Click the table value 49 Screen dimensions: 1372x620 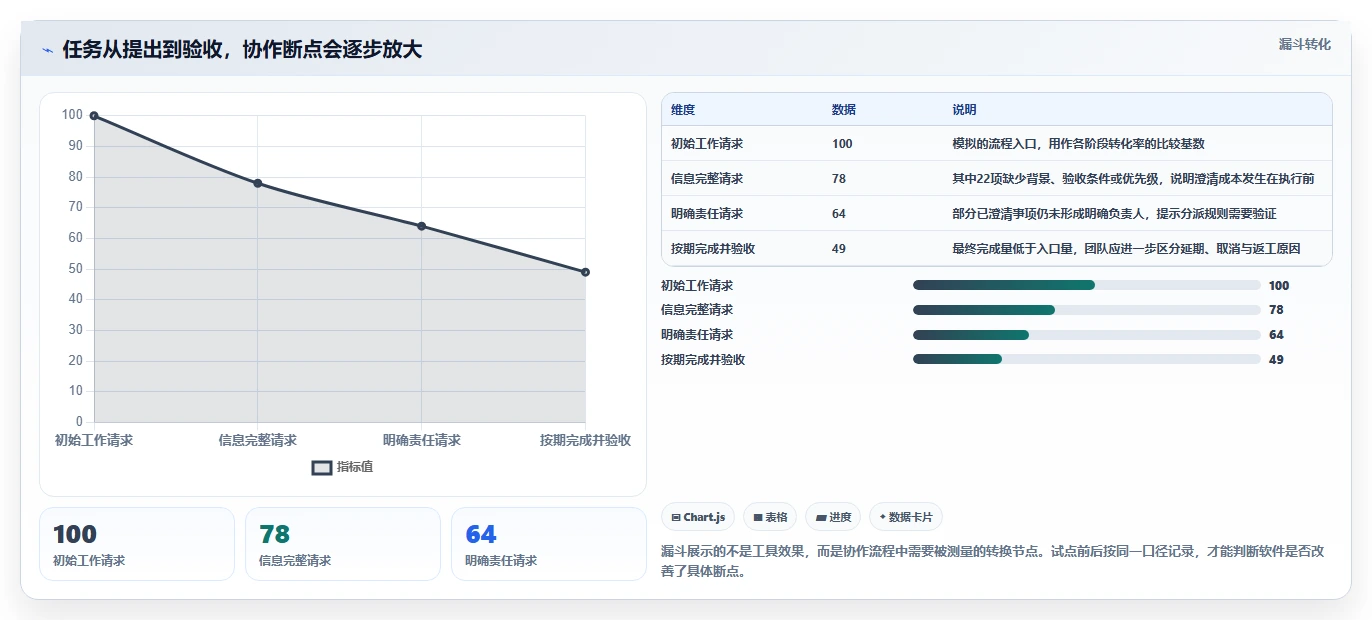pos(839,249)
